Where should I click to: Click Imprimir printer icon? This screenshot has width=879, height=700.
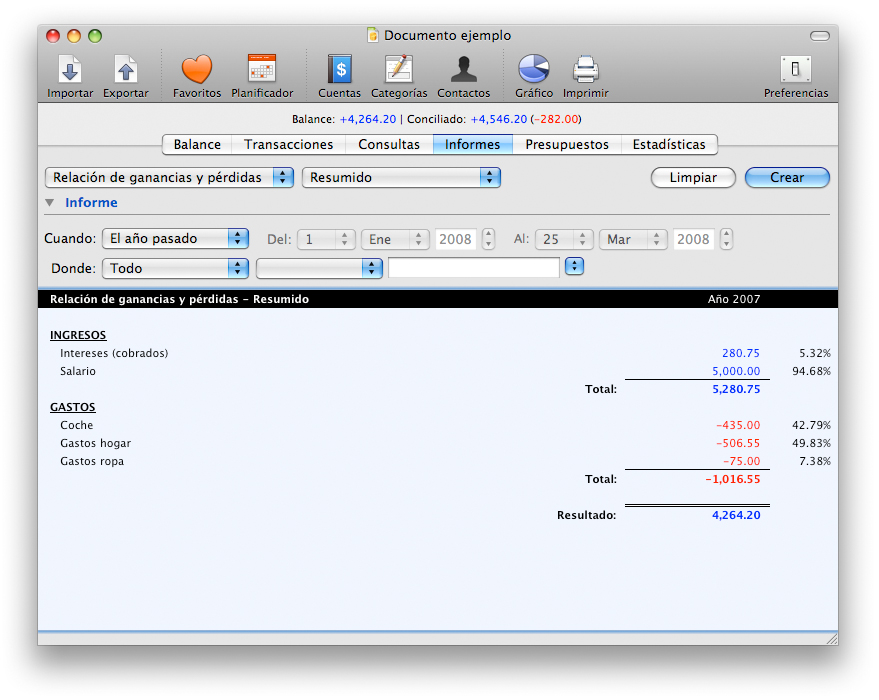585,76
